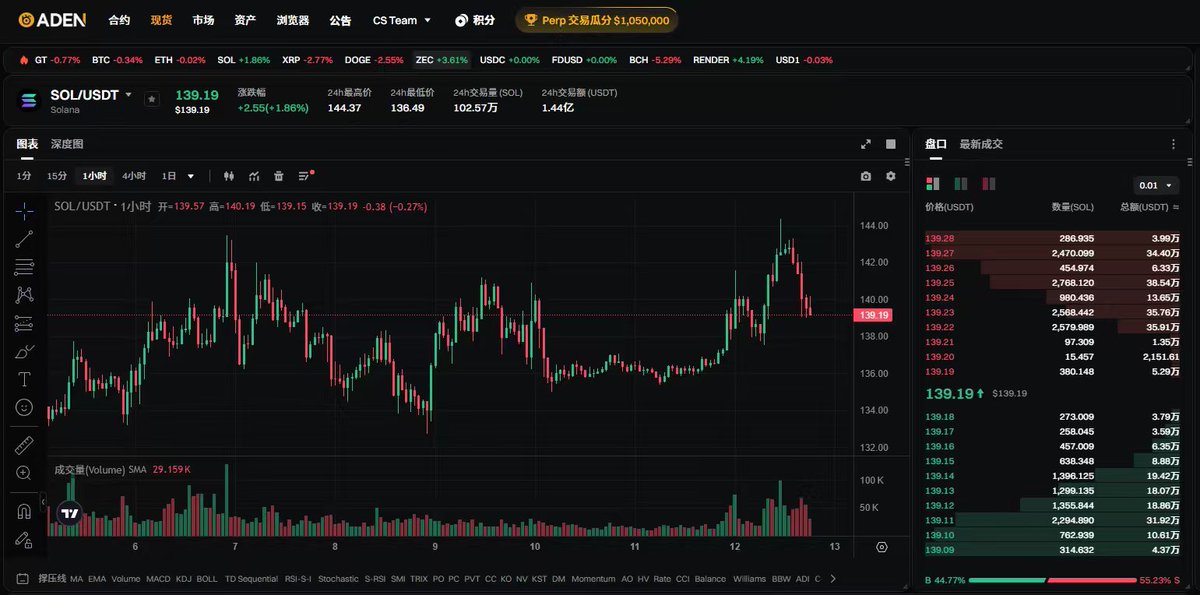Expand the SOL/USDT pair selector
Image resolution: width=1200 pixels, height=595 pixels.
tap(128, 95)
